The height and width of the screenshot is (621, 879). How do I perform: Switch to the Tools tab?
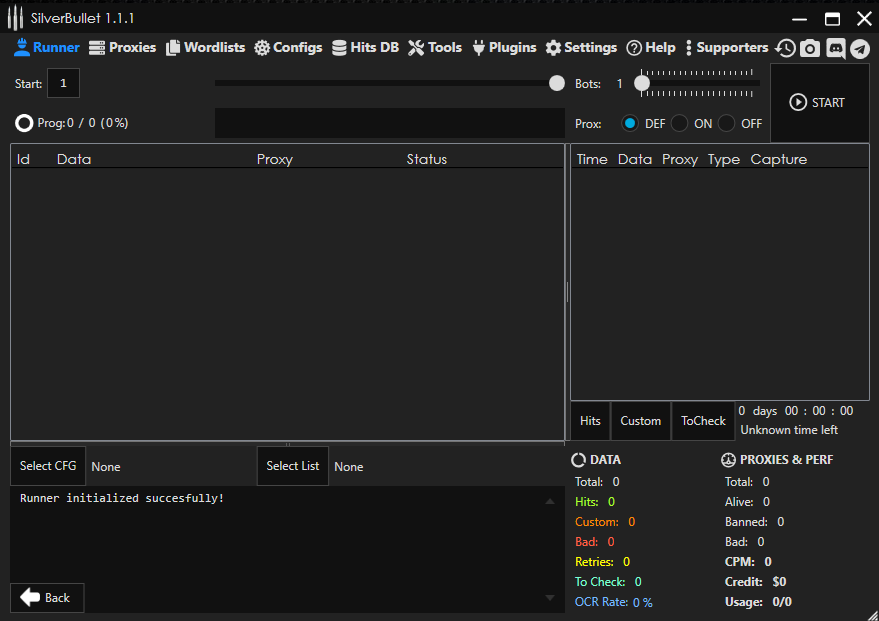(x=435, y=48)
